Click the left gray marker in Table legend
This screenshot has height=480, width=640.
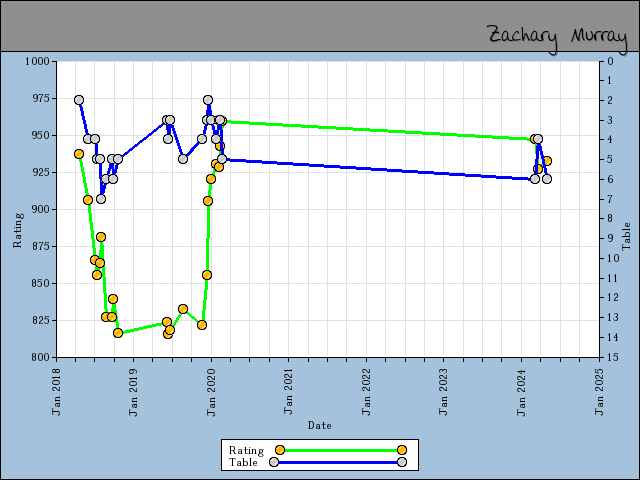click(x=280, y=462)
